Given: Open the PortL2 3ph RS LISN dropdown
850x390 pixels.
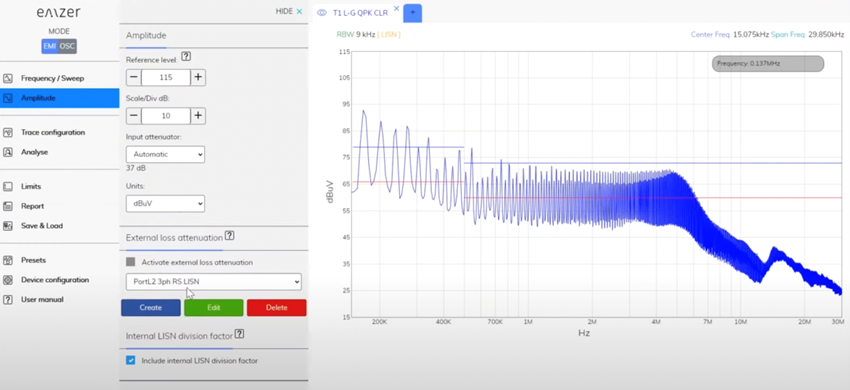Looking at the screenshot, I should click(214, 282).
